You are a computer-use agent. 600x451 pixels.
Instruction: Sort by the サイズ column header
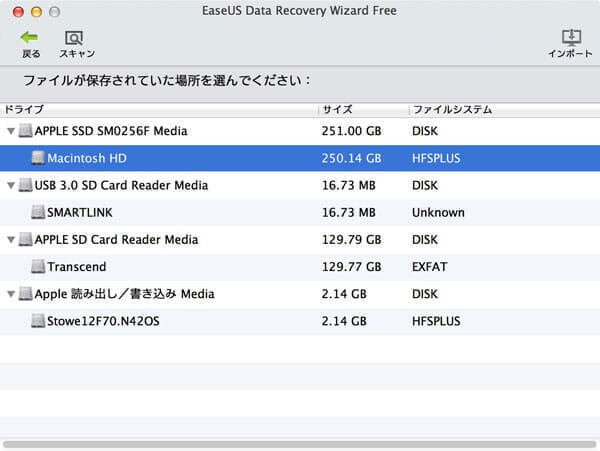(364, 110)
